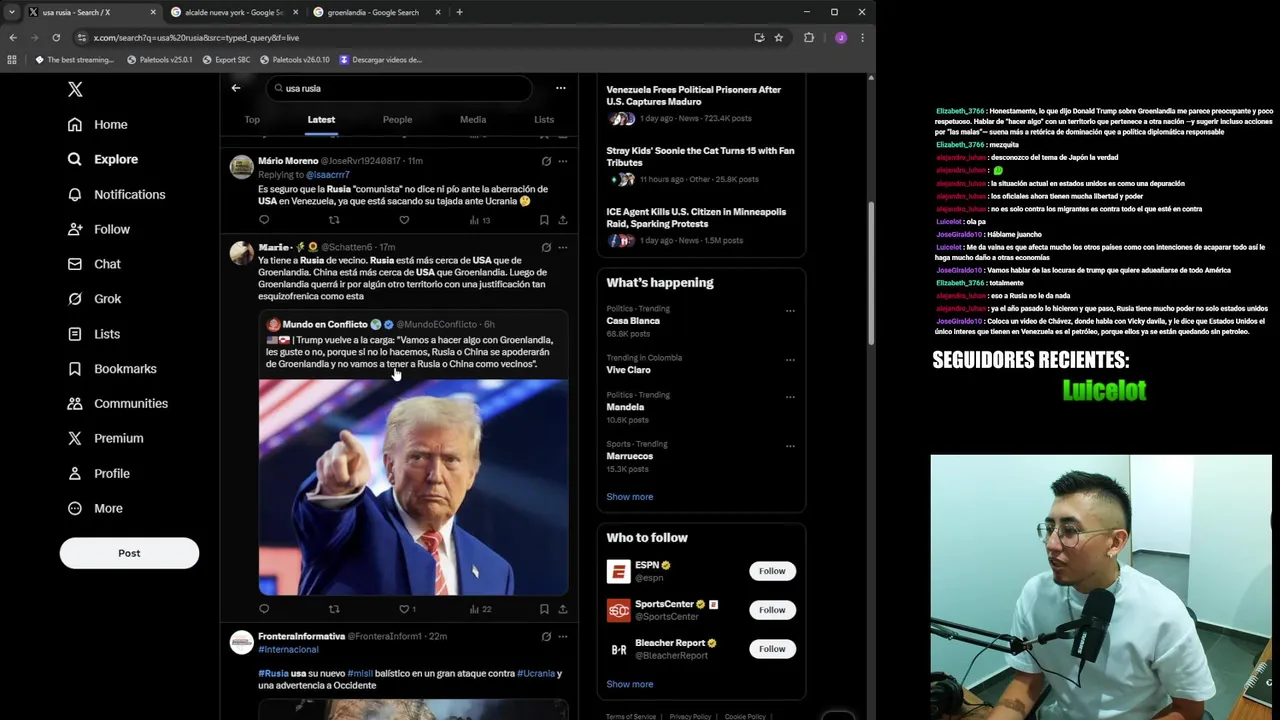Share Mário Moreno's post
This screenshot has width=1280, height=720.
(563, 220)
